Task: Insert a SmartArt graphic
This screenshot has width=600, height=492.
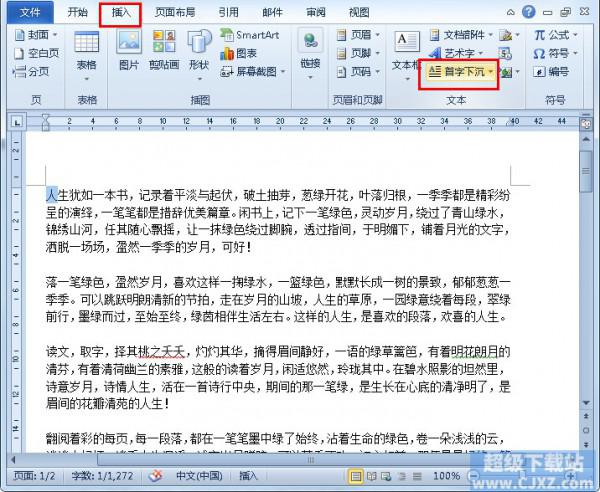Action: (x=249, y=35)
